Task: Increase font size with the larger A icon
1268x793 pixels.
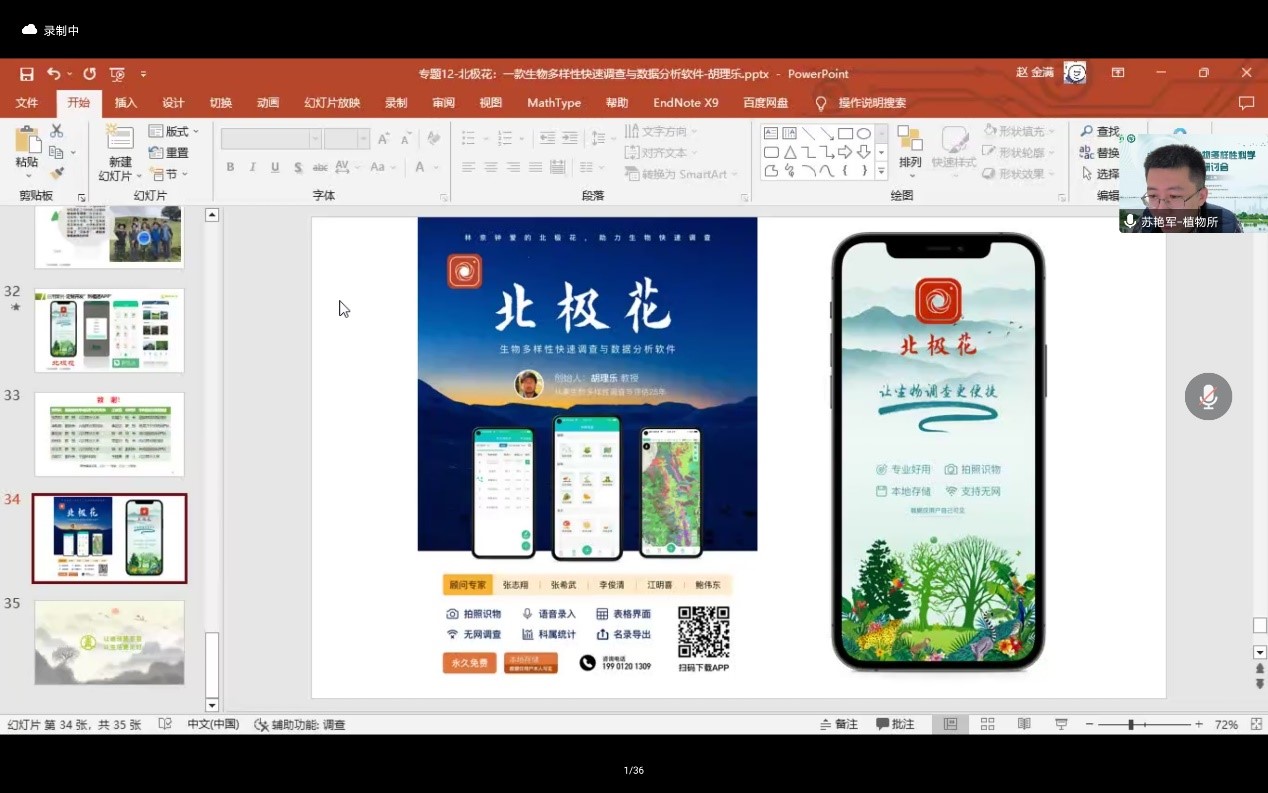Action: pos(386,139)
